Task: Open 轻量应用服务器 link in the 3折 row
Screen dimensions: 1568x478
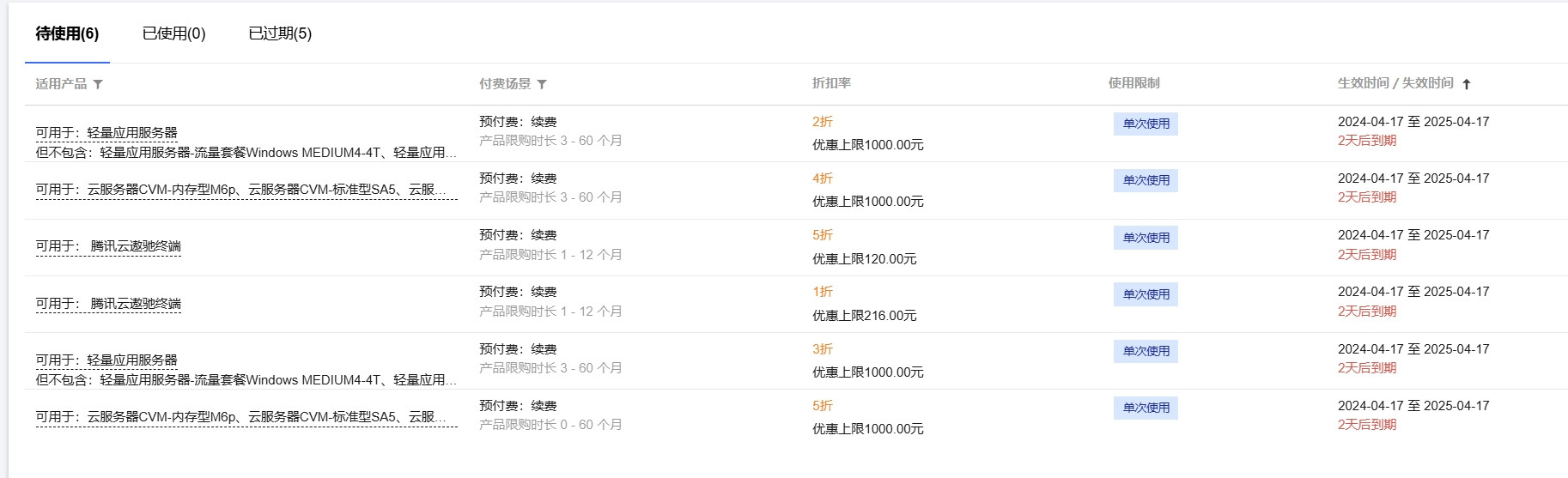Action: pos(132,360)
